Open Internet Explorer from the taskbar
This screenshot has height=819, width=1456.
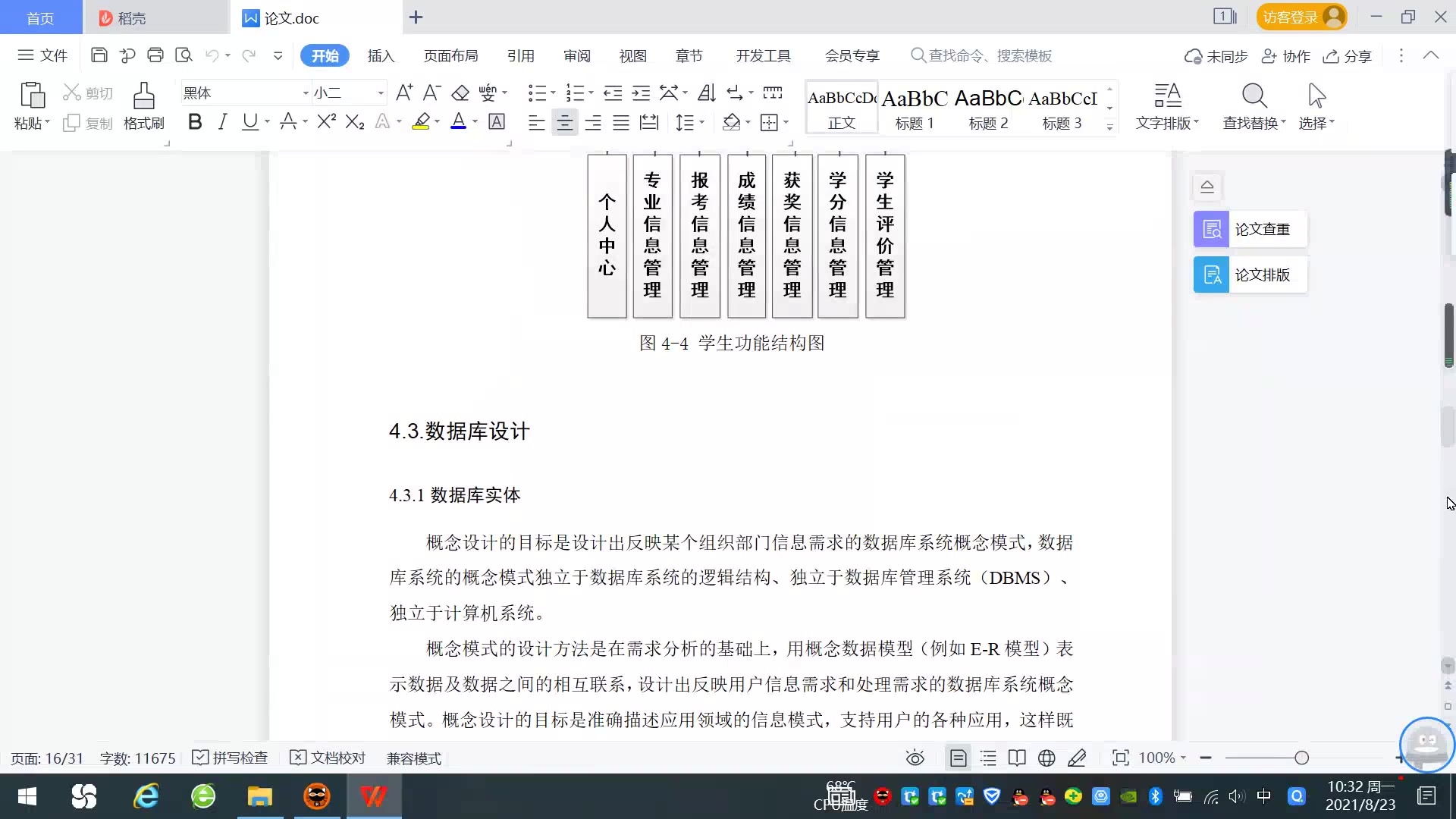146,796
